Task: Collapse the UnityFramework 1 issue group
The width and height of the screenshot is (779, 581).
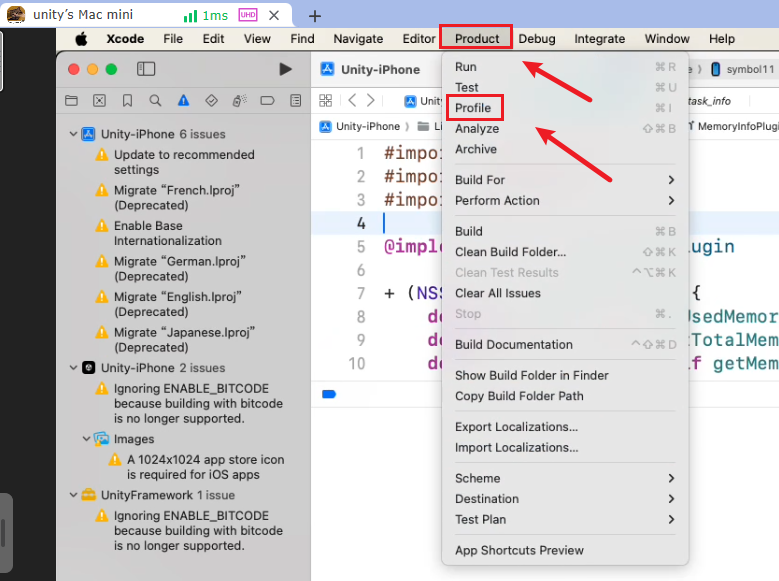Action: coord(73,495)
